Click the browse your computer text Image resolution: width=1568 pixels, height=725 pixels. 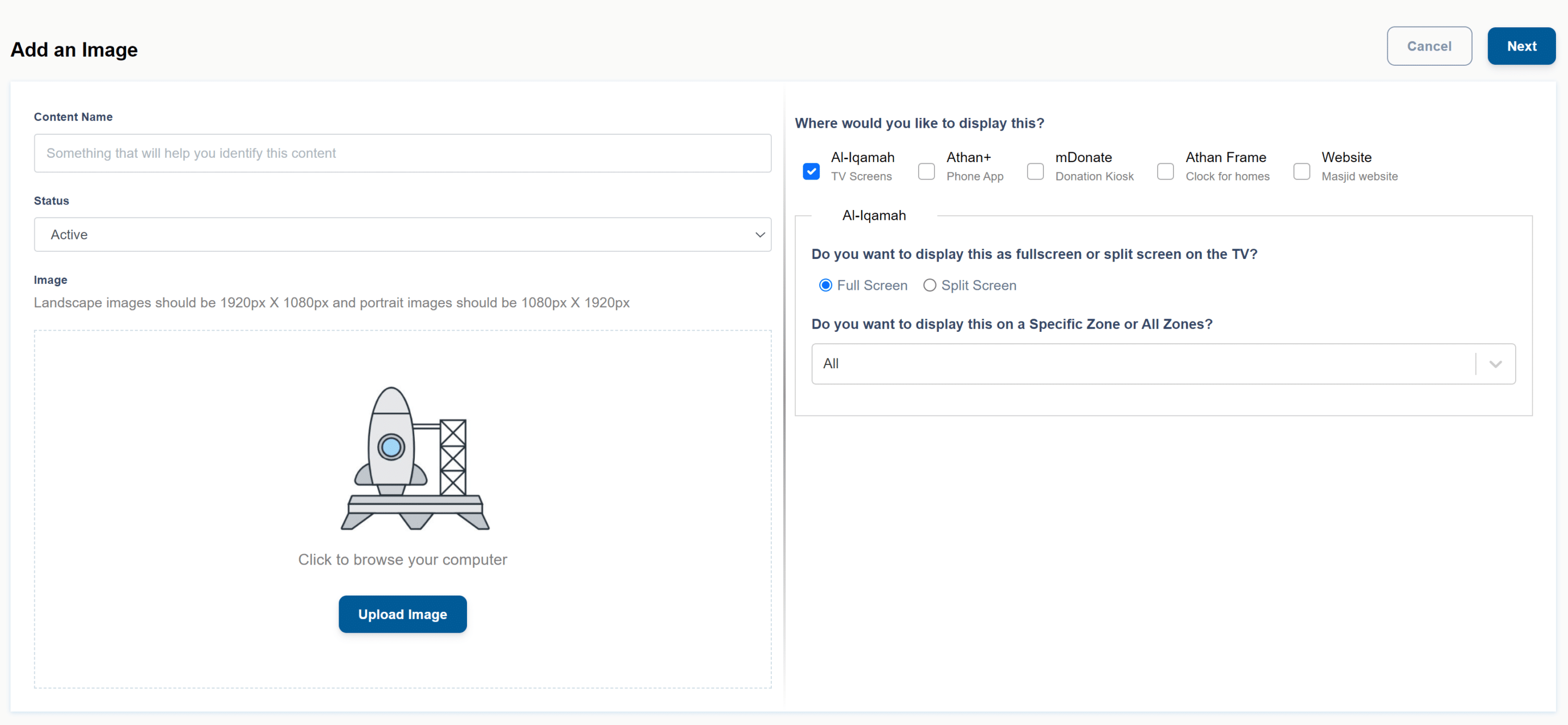(x=402, y=560)
